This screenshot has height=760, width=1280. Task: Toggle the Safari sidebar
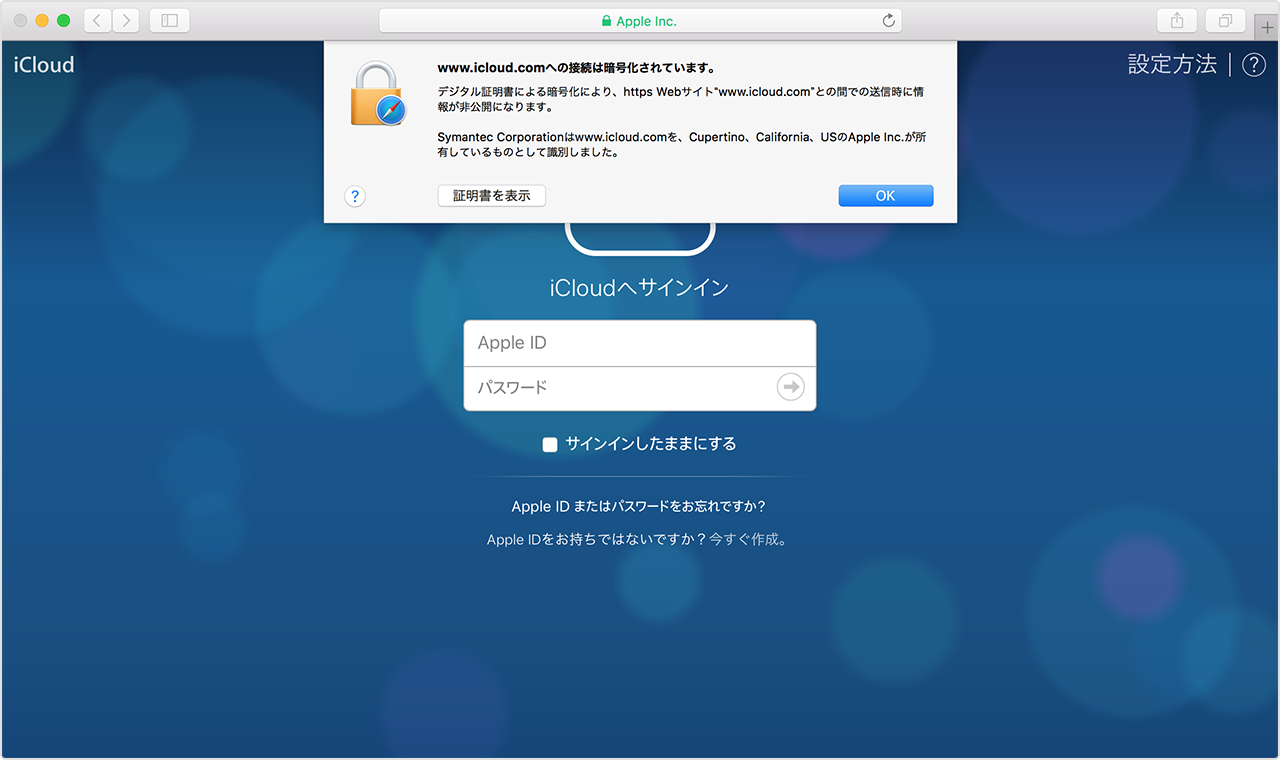point(169,20)
